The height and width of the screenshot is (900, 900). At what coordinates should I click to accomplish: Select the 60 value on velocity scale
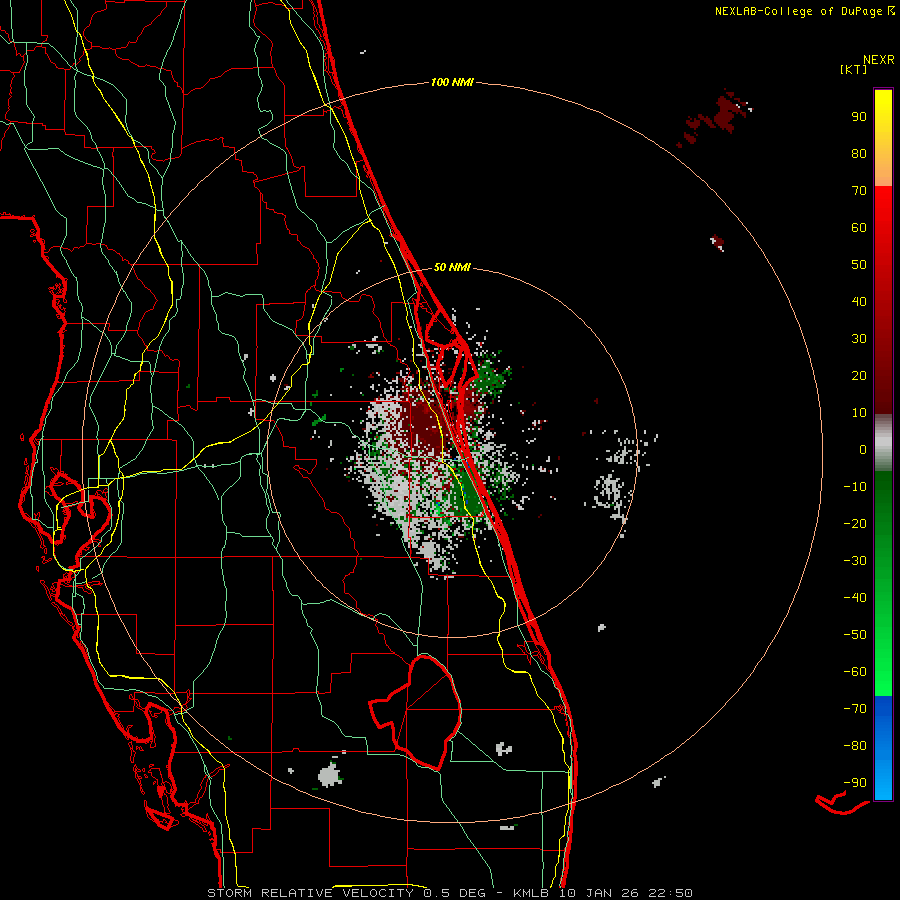859,227
